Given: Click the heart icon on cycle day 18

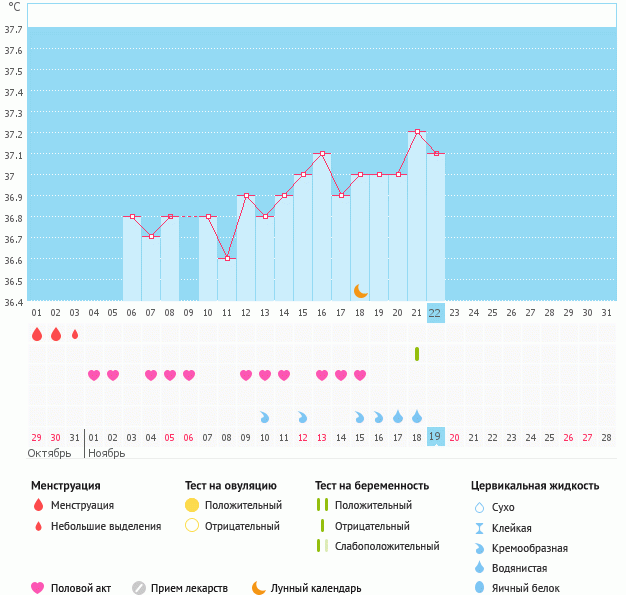Looking at the screenshot, I should pos(360,375).
